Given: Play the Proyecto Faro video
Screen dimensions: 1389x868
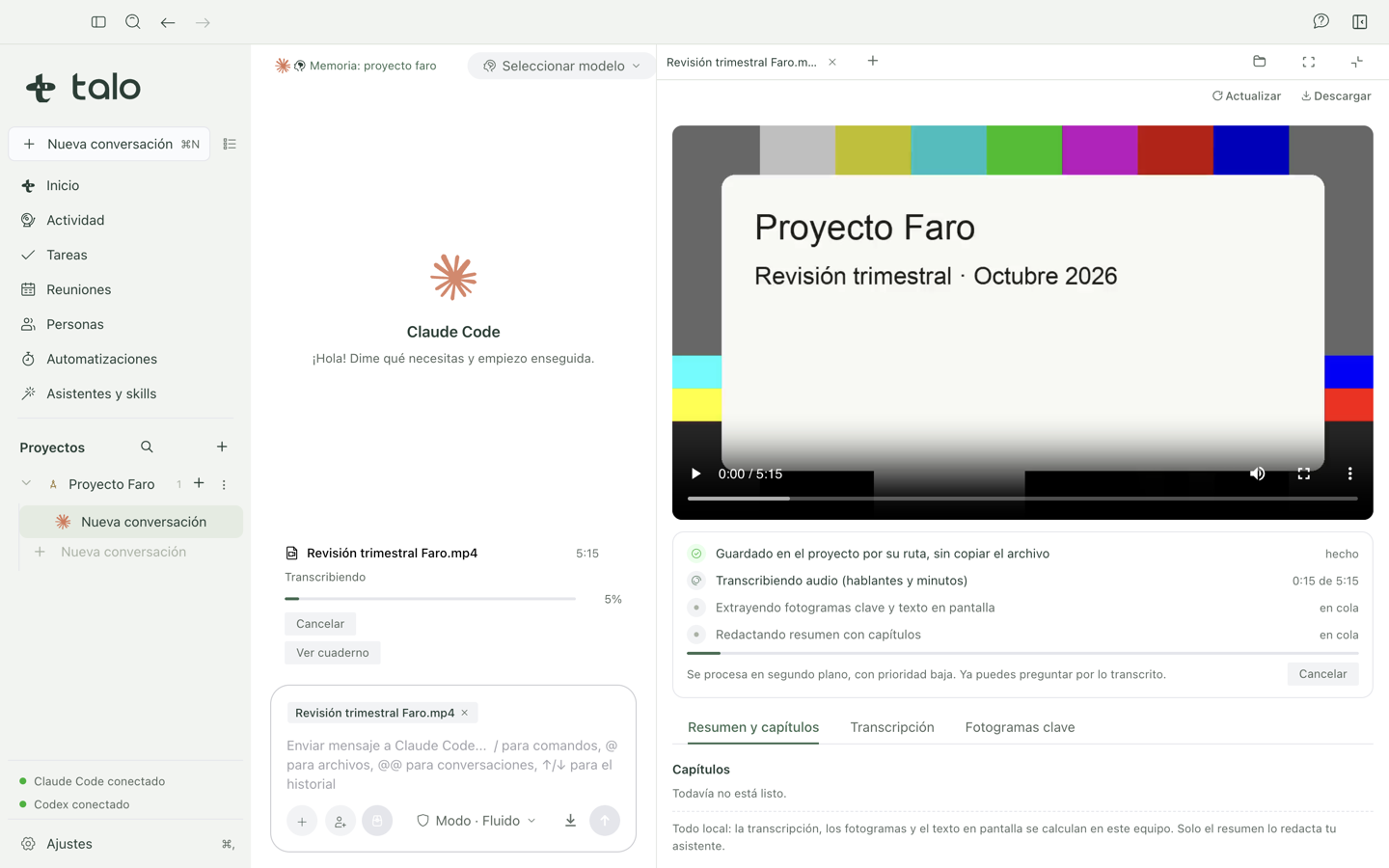Looking at the screenshot, I should pyautogui.click(x=695, y=474).
